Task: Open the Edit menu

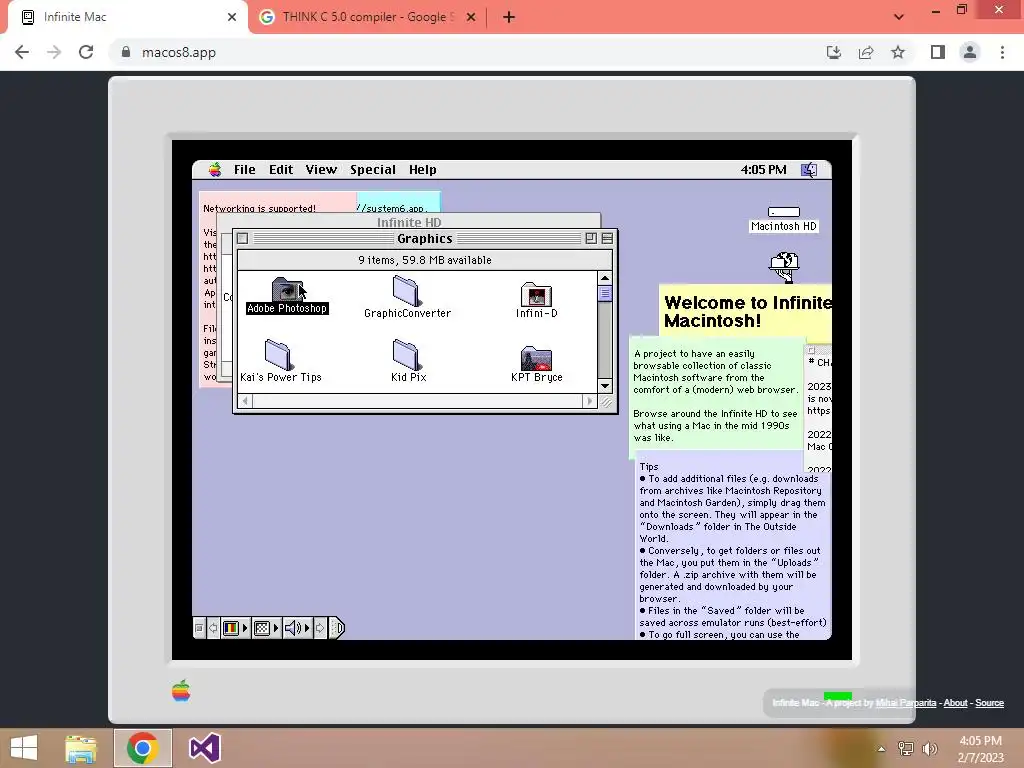Action: [x=281, y=170]
